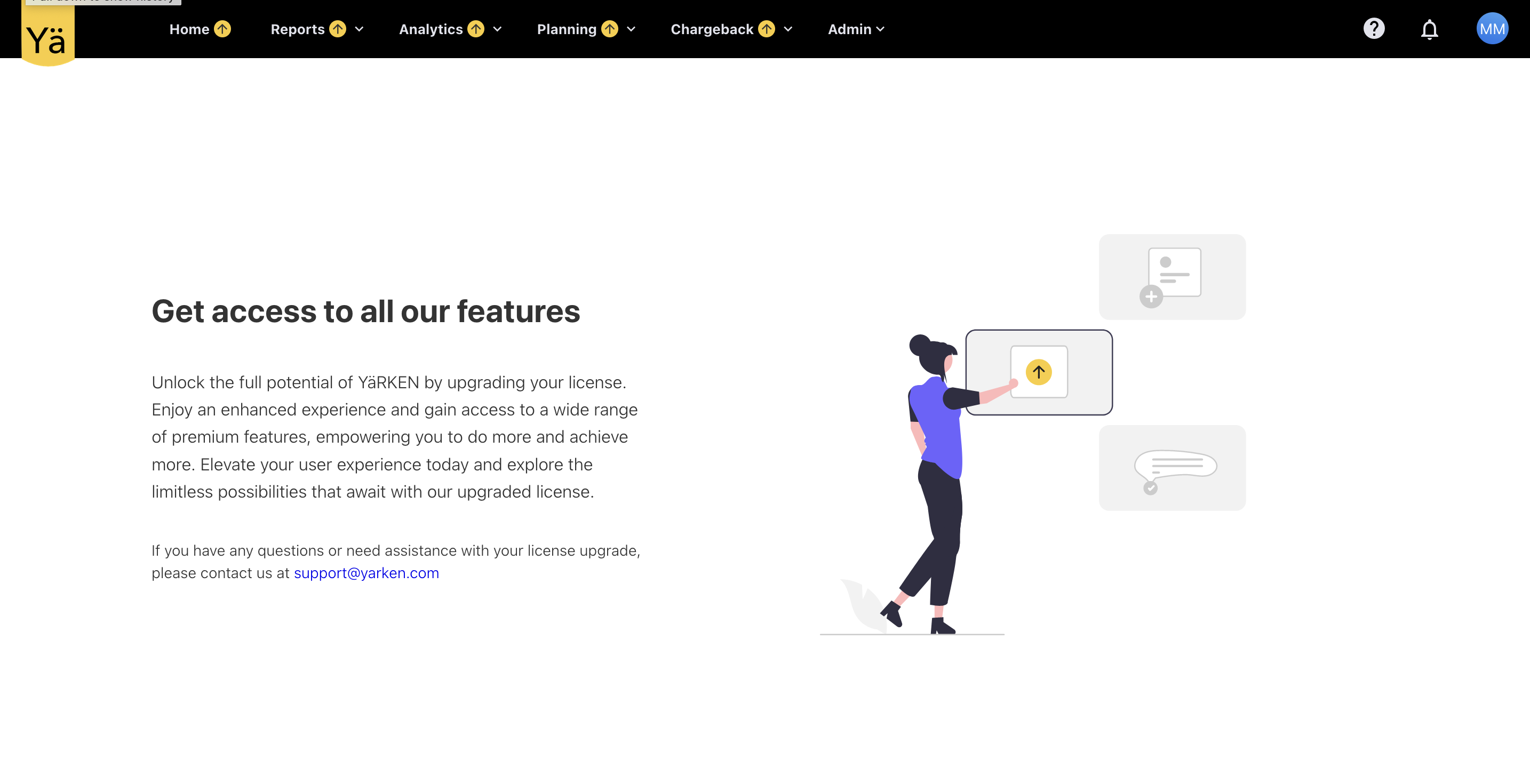Screen dimensions: 1530x784
Task: Go to the Home menu item
Action: 189,29
